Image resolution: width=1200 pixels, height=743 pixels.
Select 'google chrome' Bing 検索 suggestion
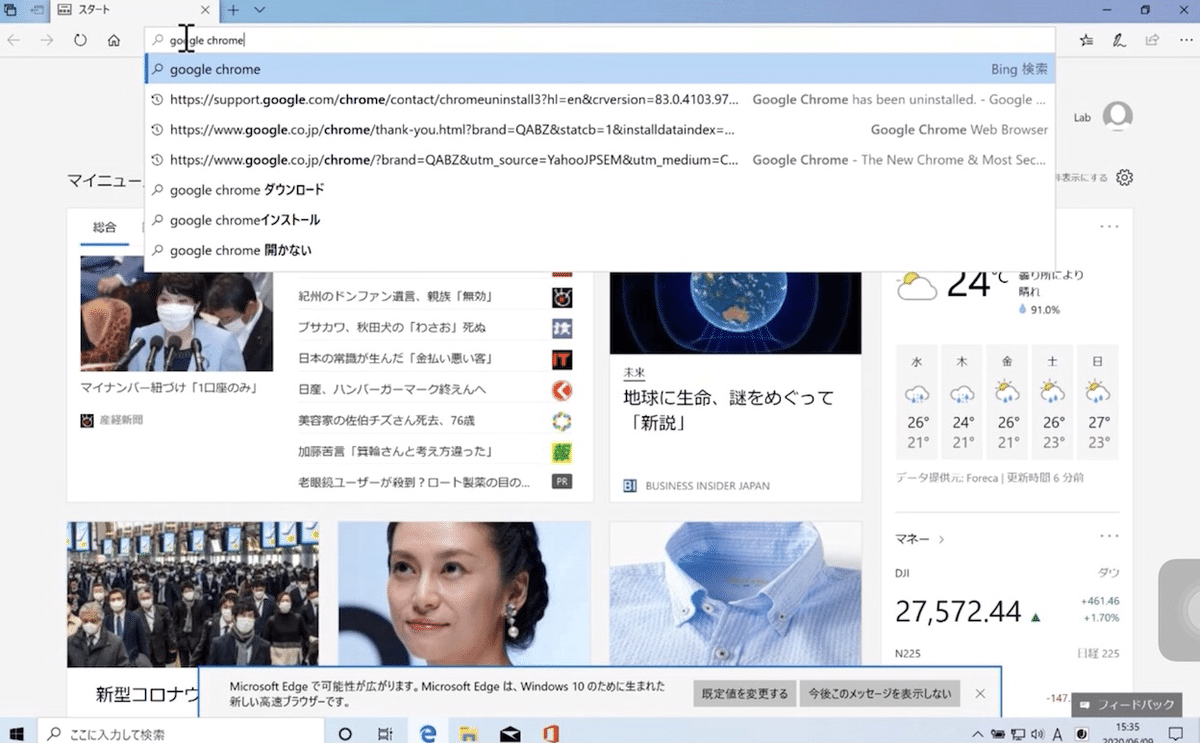[x=600, y=69]
